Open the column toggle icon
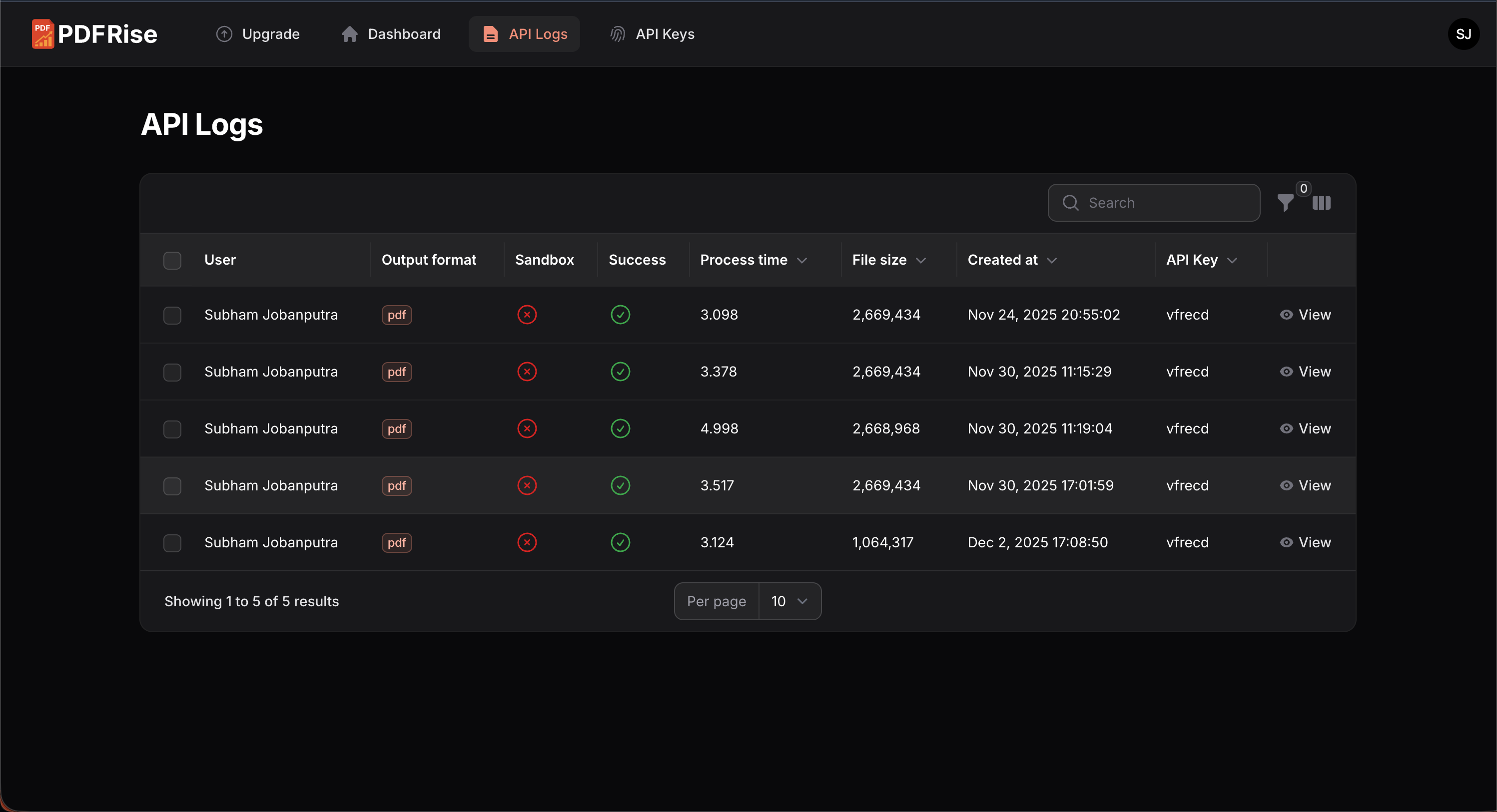The width and height of the screenshot is (1497, 812). point(1321,203)
